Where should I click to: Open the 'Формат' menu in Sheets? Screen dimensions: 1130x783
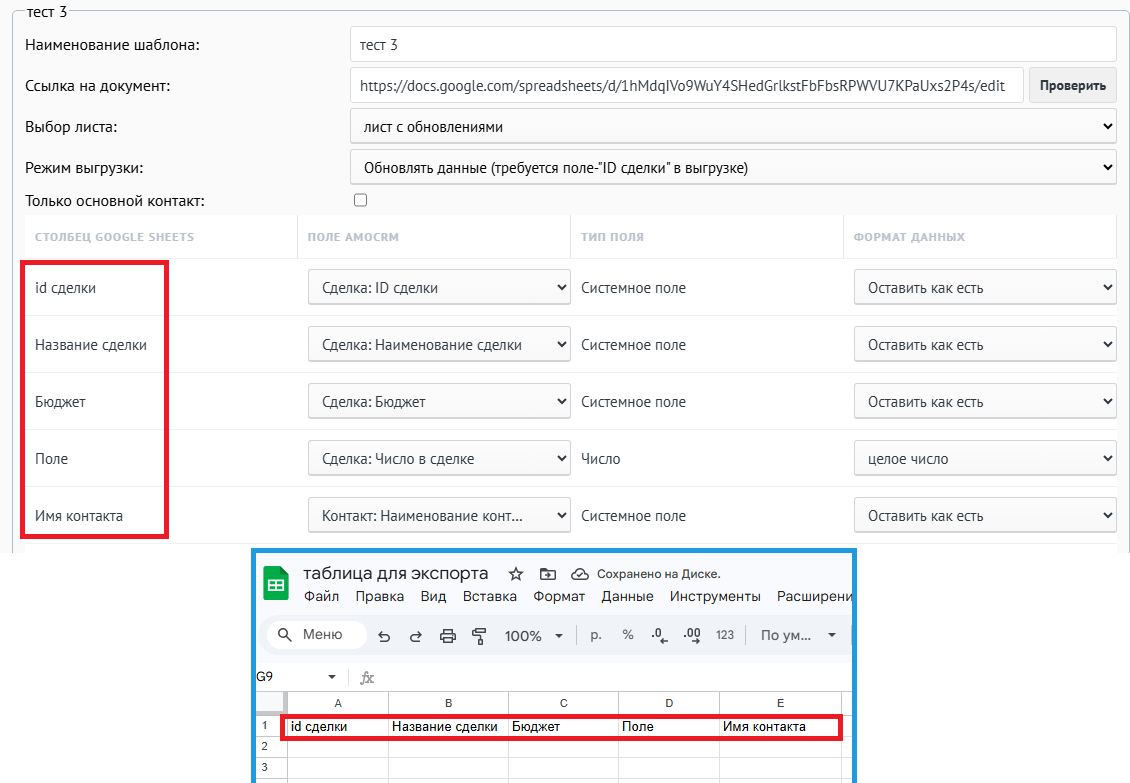pos(559,596)
